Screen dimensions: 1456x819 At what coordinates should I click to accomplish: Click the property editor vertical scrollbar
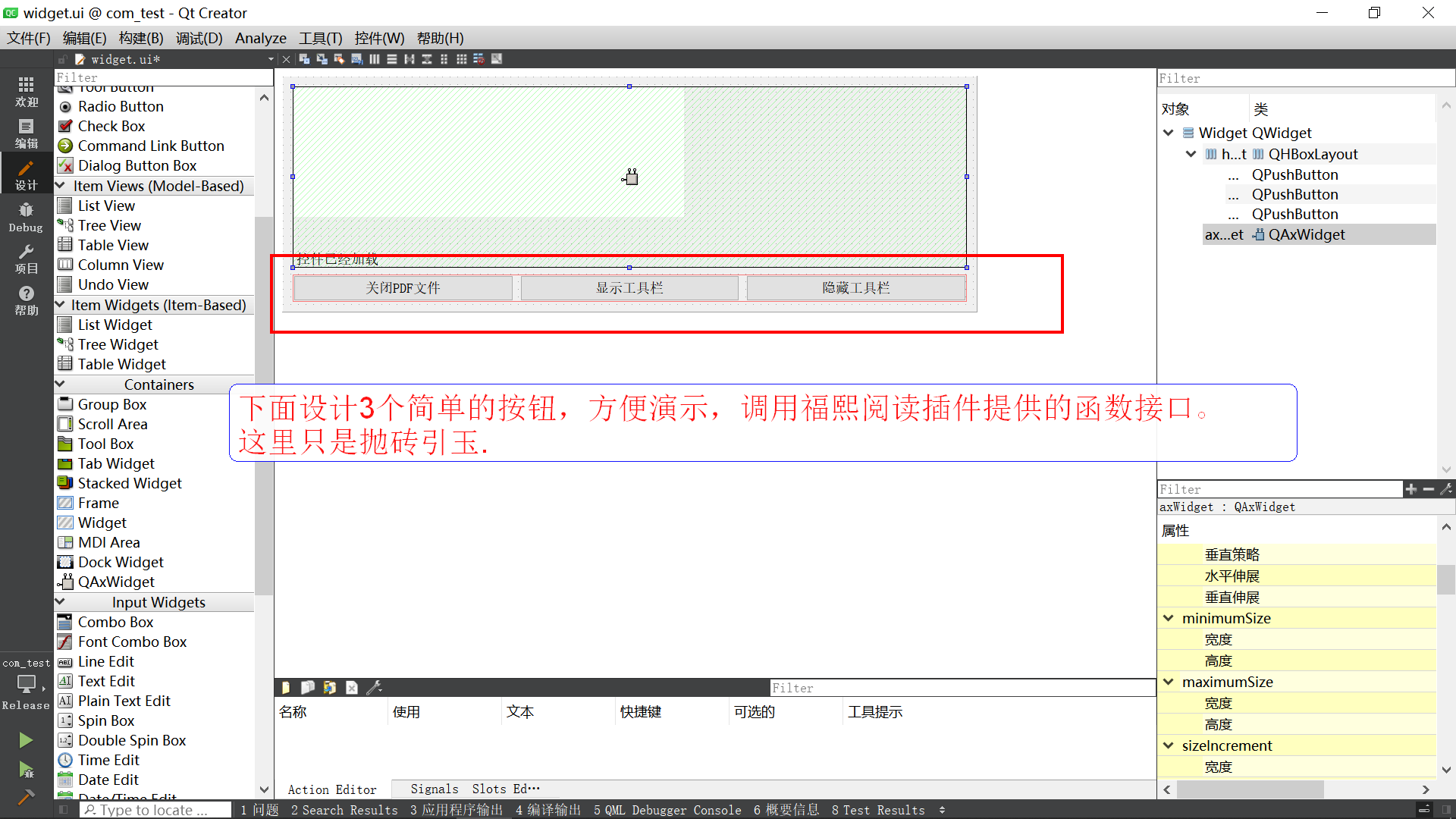[1445, 580]
